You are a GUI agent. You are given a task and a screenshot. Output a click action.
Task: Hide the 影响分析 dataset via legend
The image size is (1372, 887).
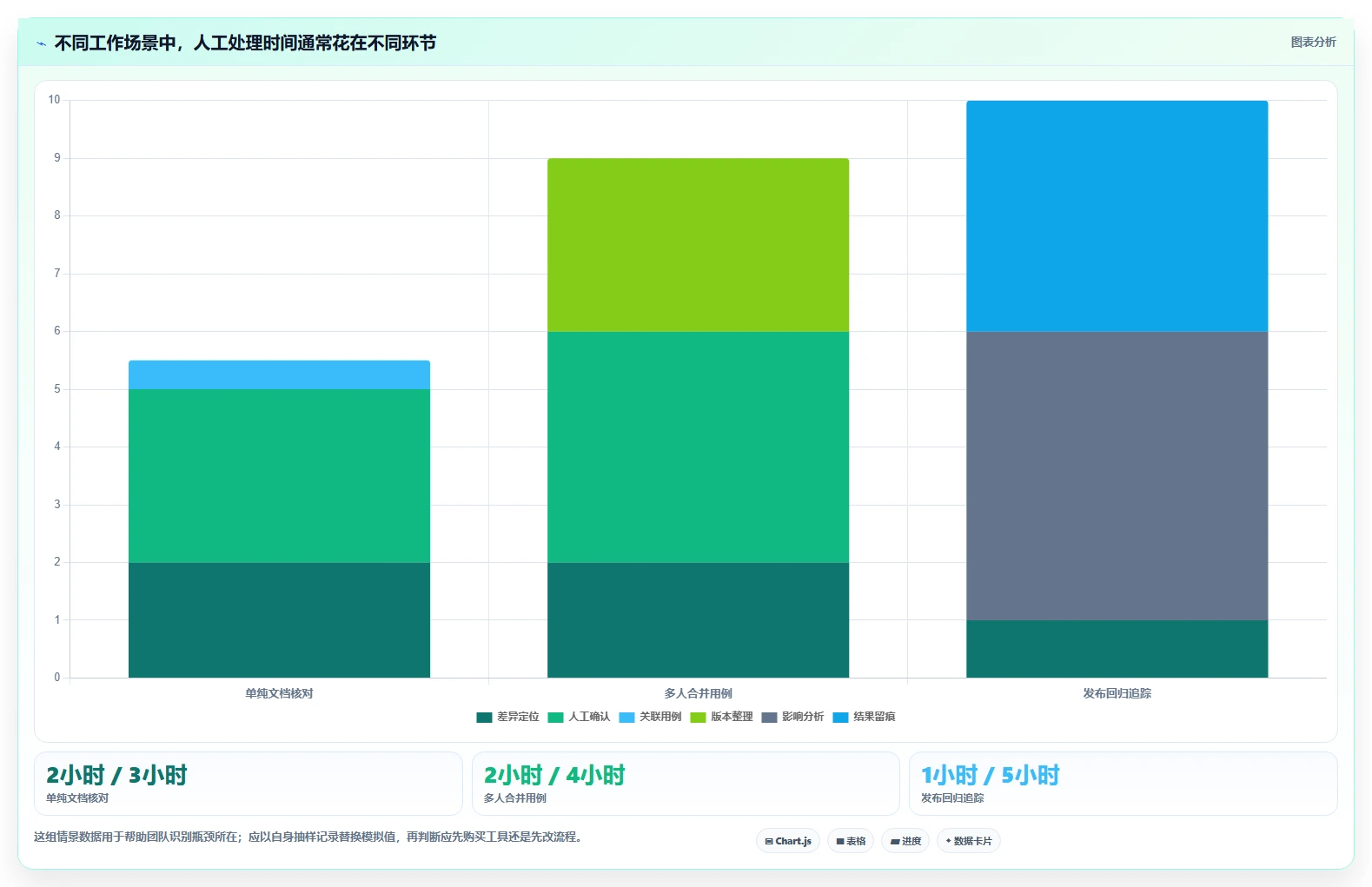coord(792,717)
